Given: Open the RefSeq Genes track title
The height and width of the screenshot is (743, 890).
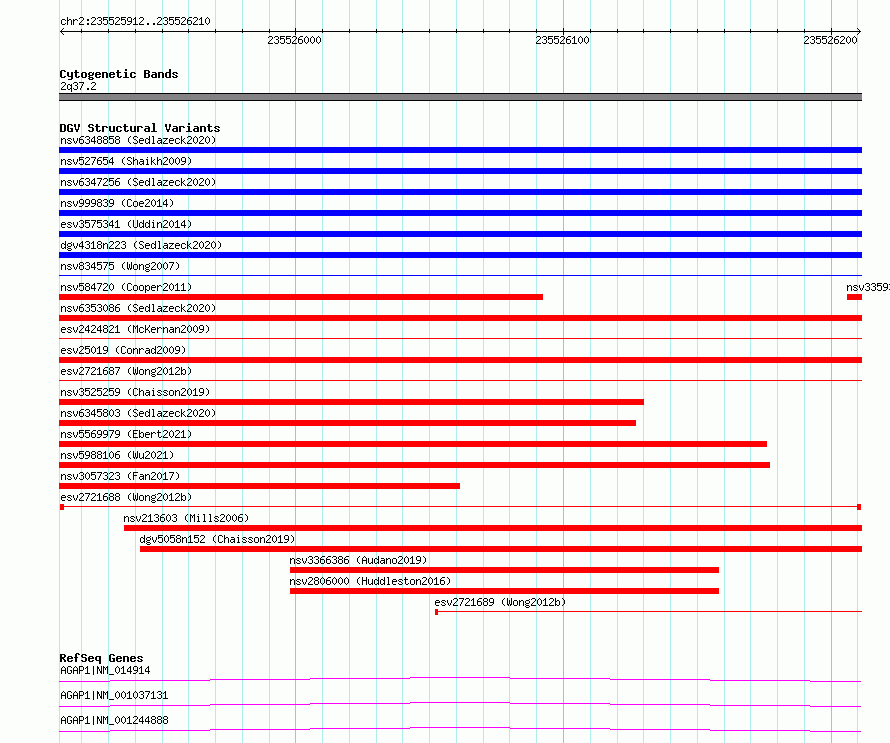Looking at the screenshot, I should (x=101, y=658).
